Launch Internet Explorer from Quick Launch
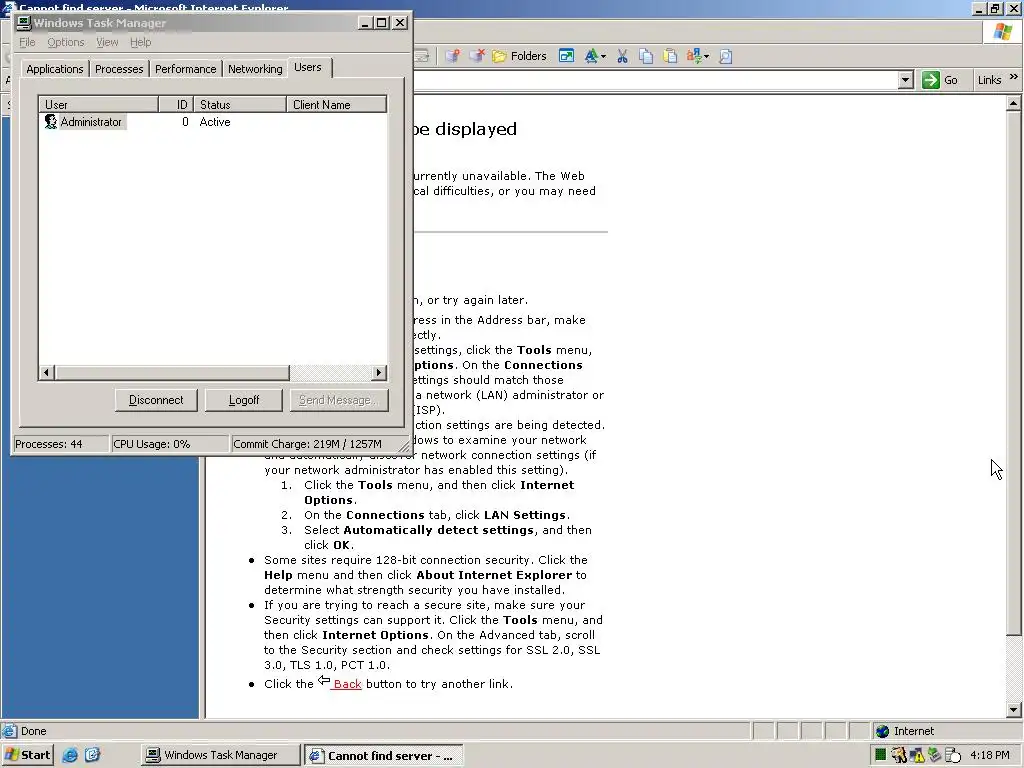1024x768 pixels. pos(70,755)
